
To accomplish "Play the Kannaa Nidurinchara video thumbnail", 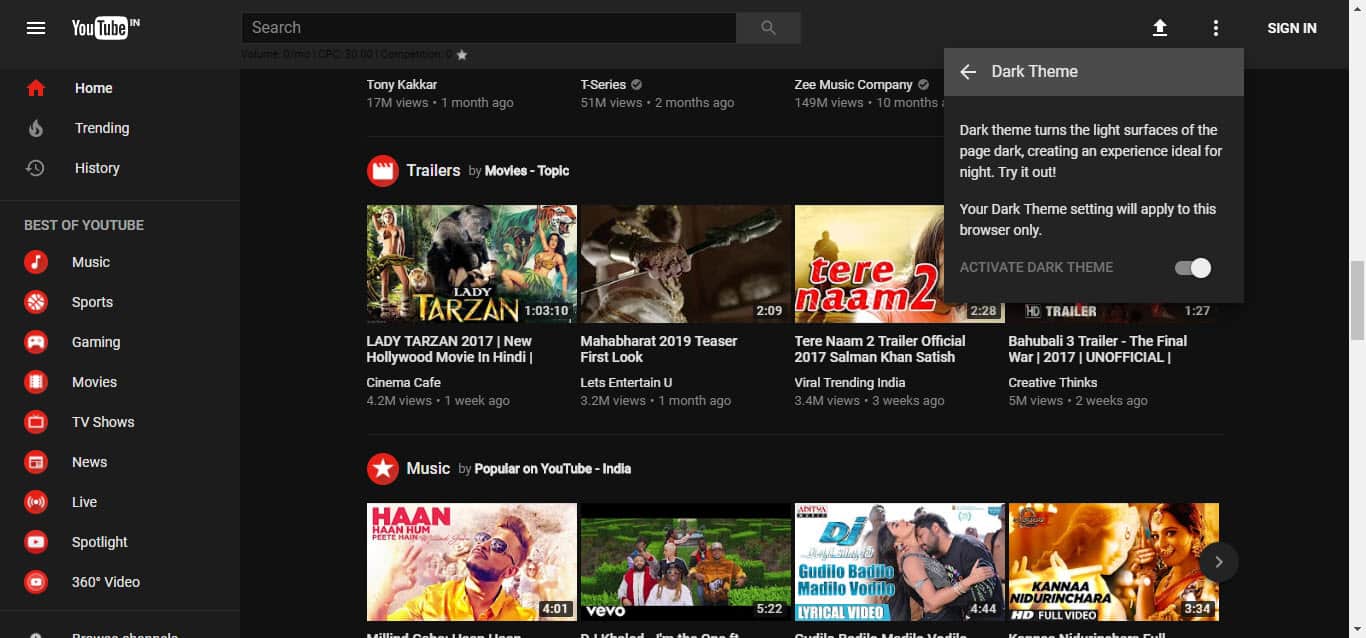I will point(1114,562).
